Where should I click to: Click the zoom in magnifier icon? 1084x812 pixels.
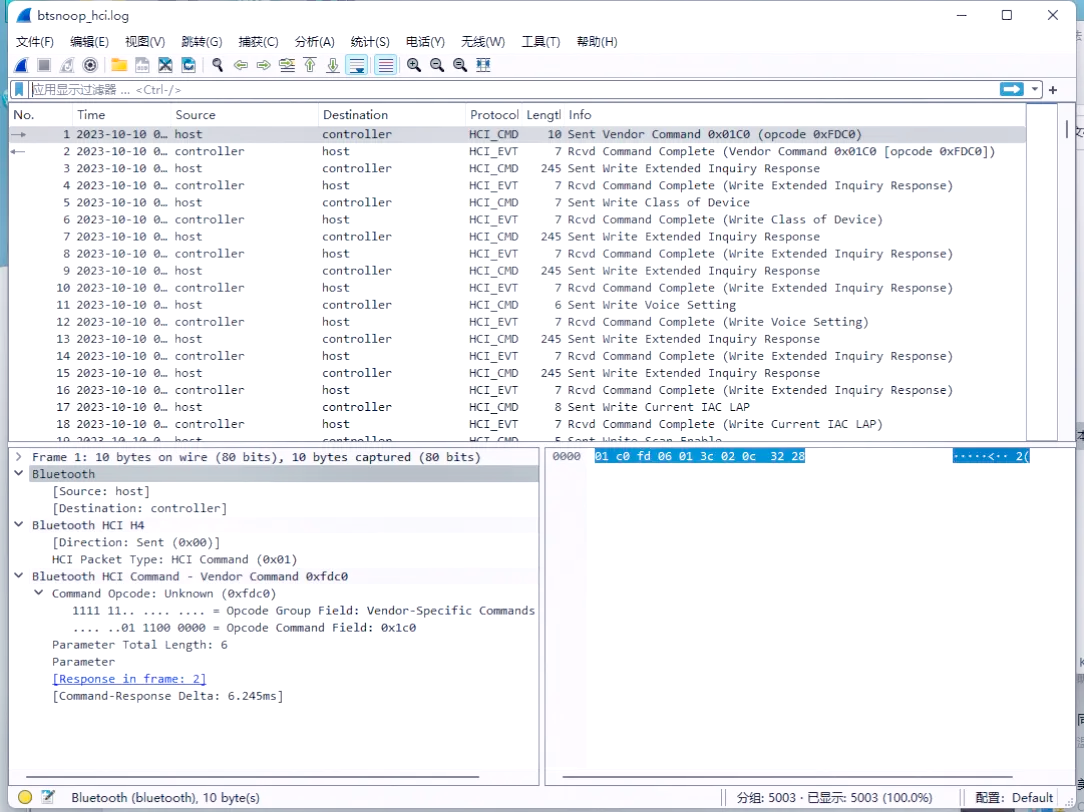point(414,65)
